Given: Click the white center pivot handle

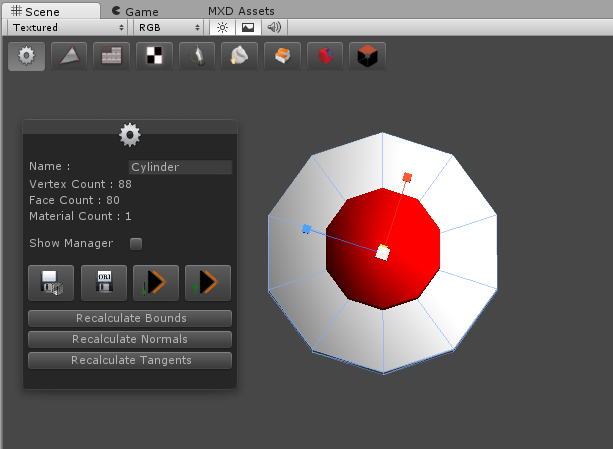Looking at the screenshot, I should (x=383, y=253).
